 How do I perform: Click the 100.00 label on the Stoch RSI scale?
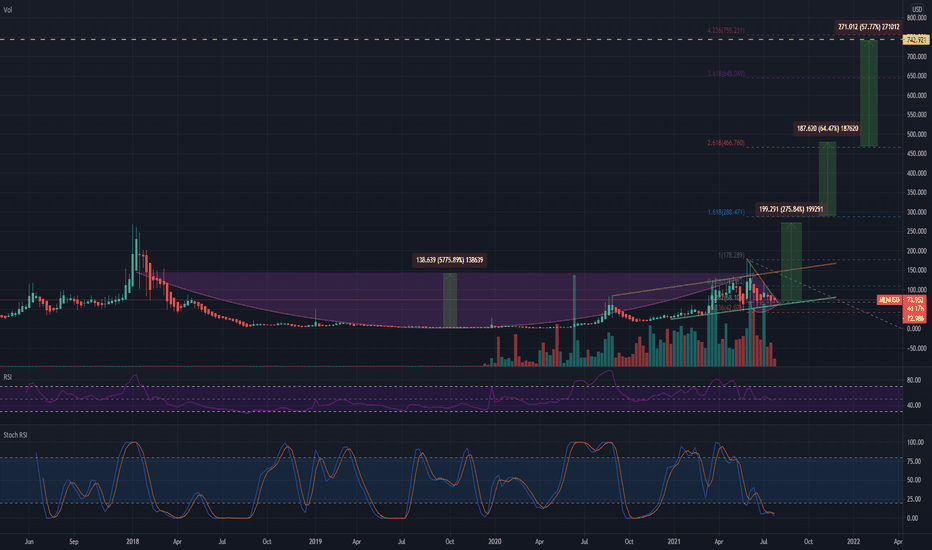pyautogui.click(x=915, y=442)
